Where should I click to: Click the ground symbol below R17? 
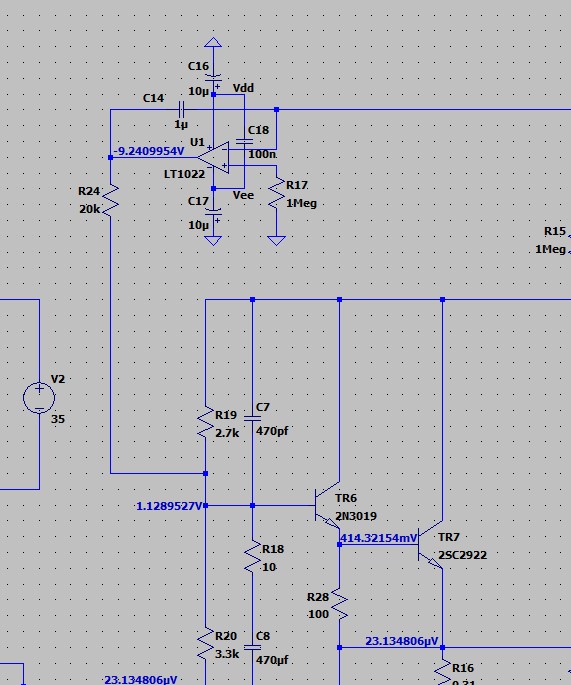(x=276, y=240)
